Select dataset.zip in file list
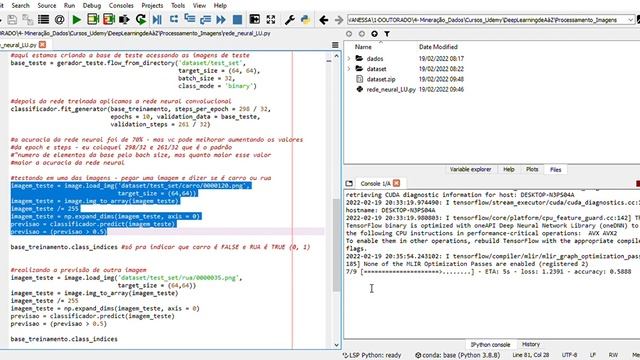The image size is (640, 360). tap(380, 79)
